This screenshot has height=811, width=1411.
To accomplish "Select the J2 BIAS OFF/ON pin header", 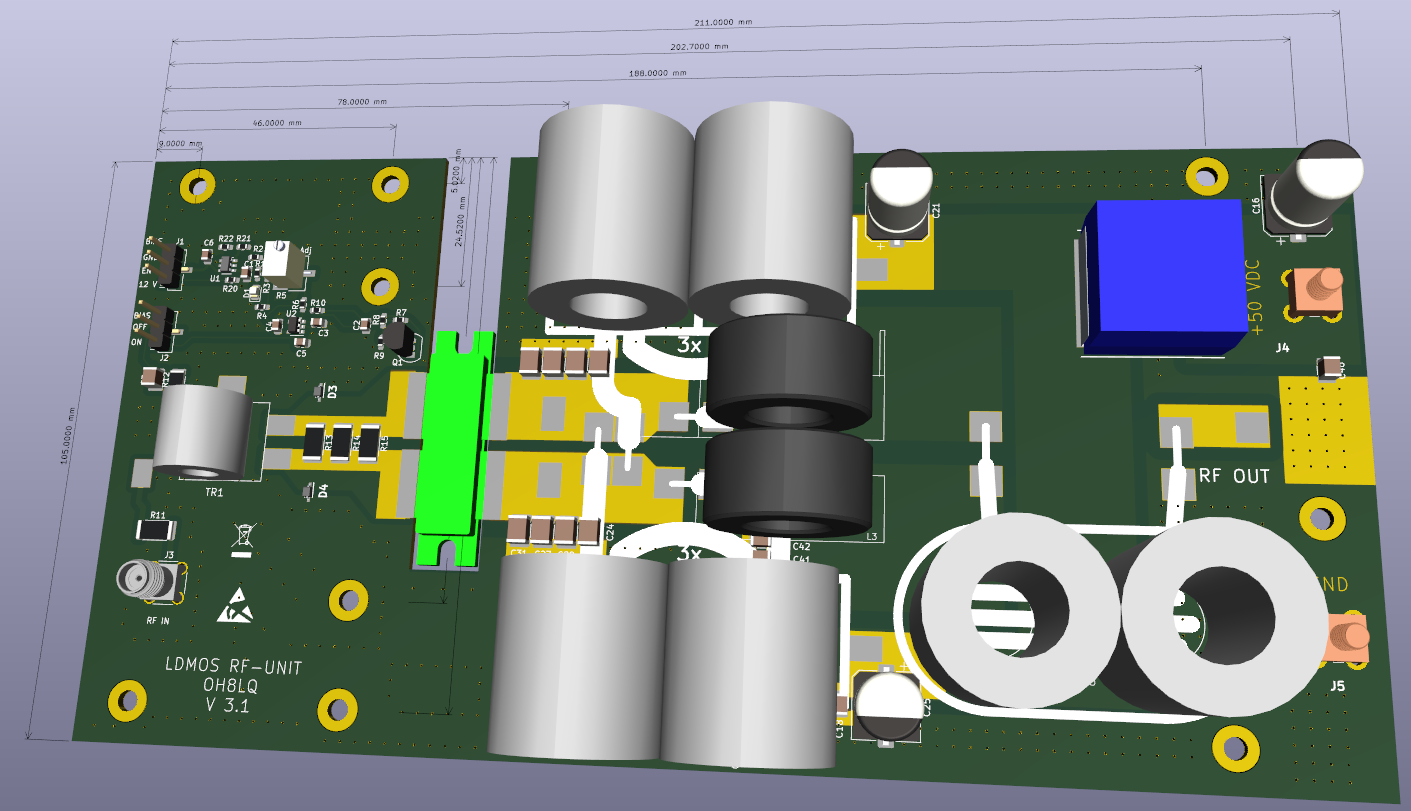I will click(160, 328).
